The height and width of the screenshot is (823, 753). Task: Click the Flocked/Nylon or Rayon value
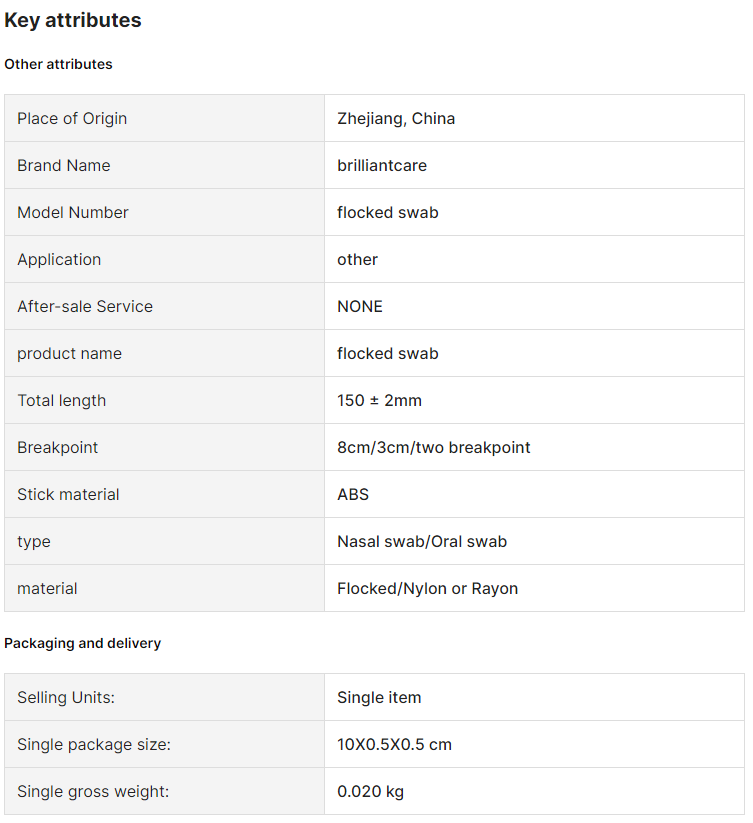427,588
